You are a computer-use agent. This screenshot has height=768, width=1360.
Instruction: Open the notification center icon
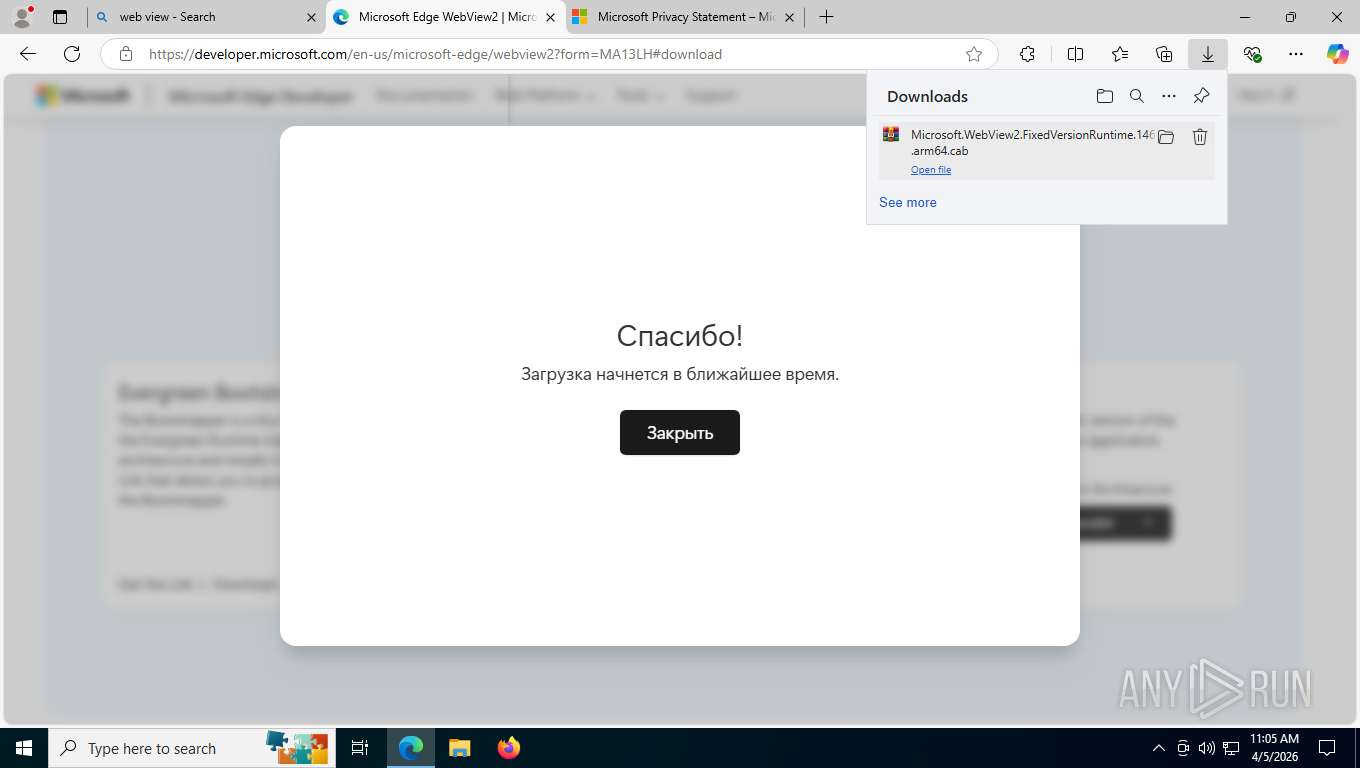point(1327,748)
